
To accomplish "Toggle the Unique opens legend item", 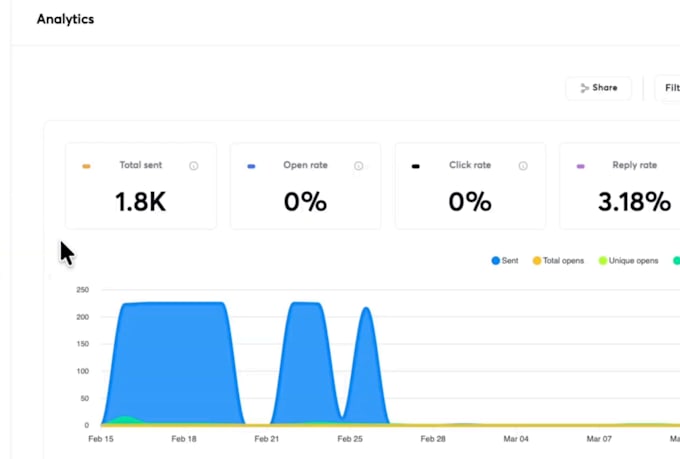I will [628, 261].
